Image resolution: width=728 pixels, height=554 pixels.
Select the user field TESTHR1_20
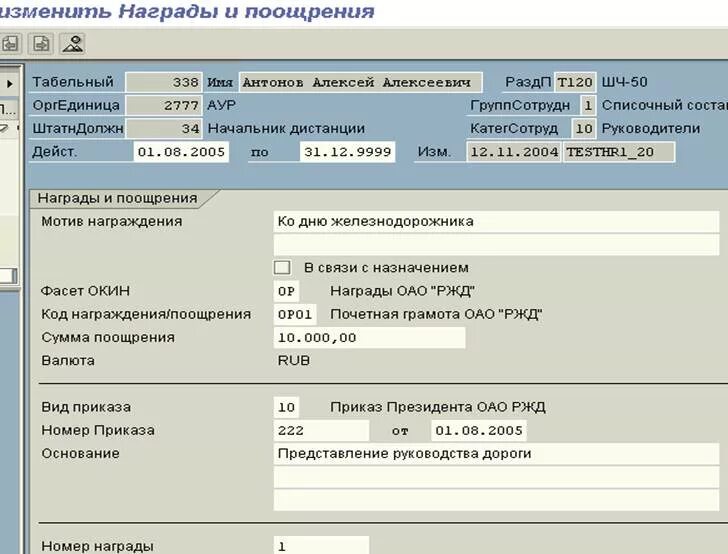tap(618, 152)
